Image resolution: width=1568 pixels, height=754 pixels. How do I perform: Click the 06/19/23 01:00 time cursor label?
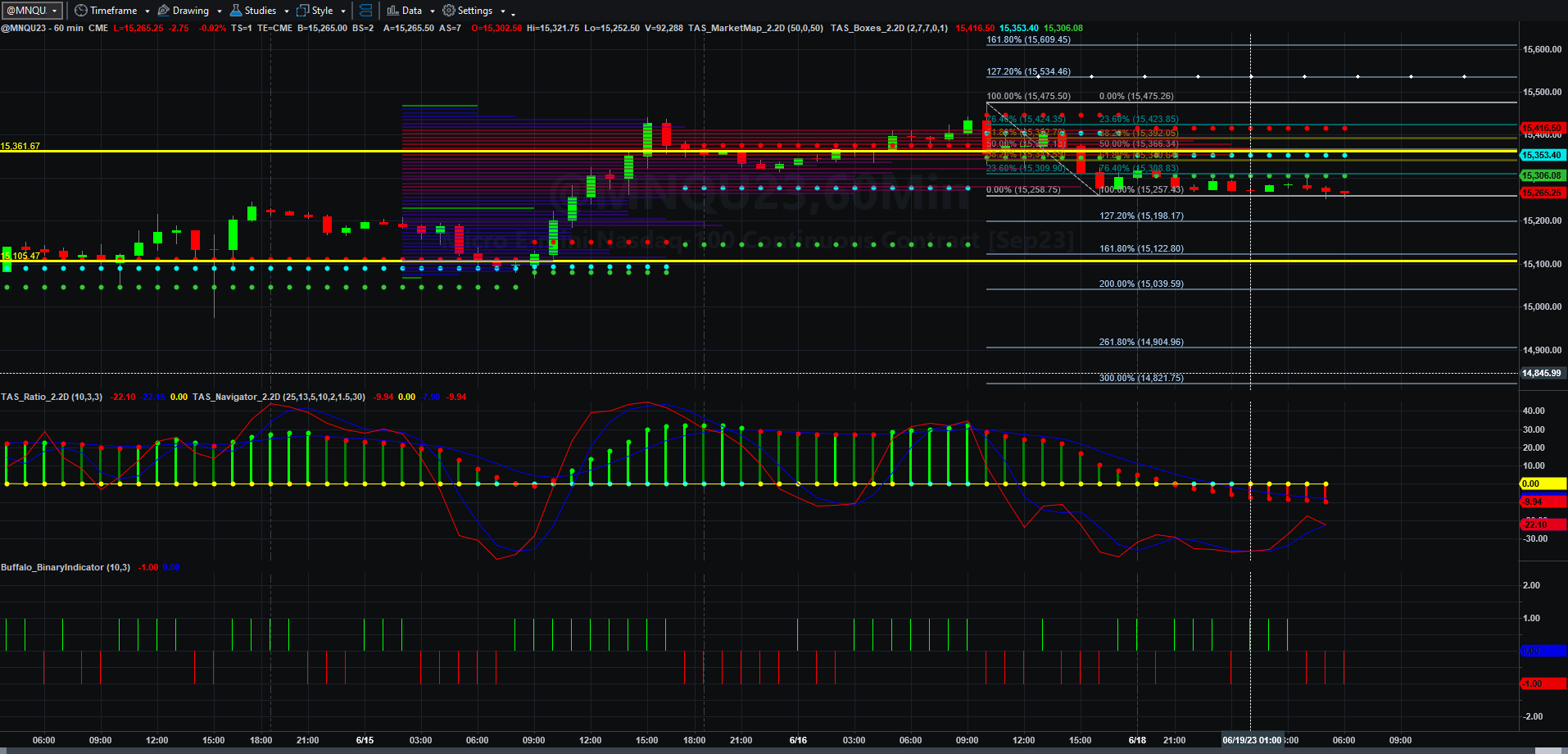1252,740
